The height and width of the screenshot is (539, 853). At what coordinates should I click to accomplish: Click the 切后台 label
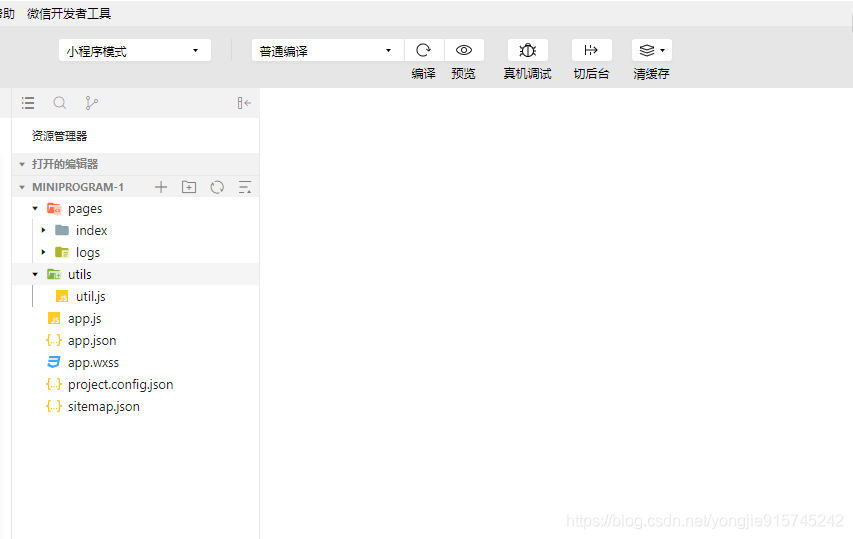591,73
